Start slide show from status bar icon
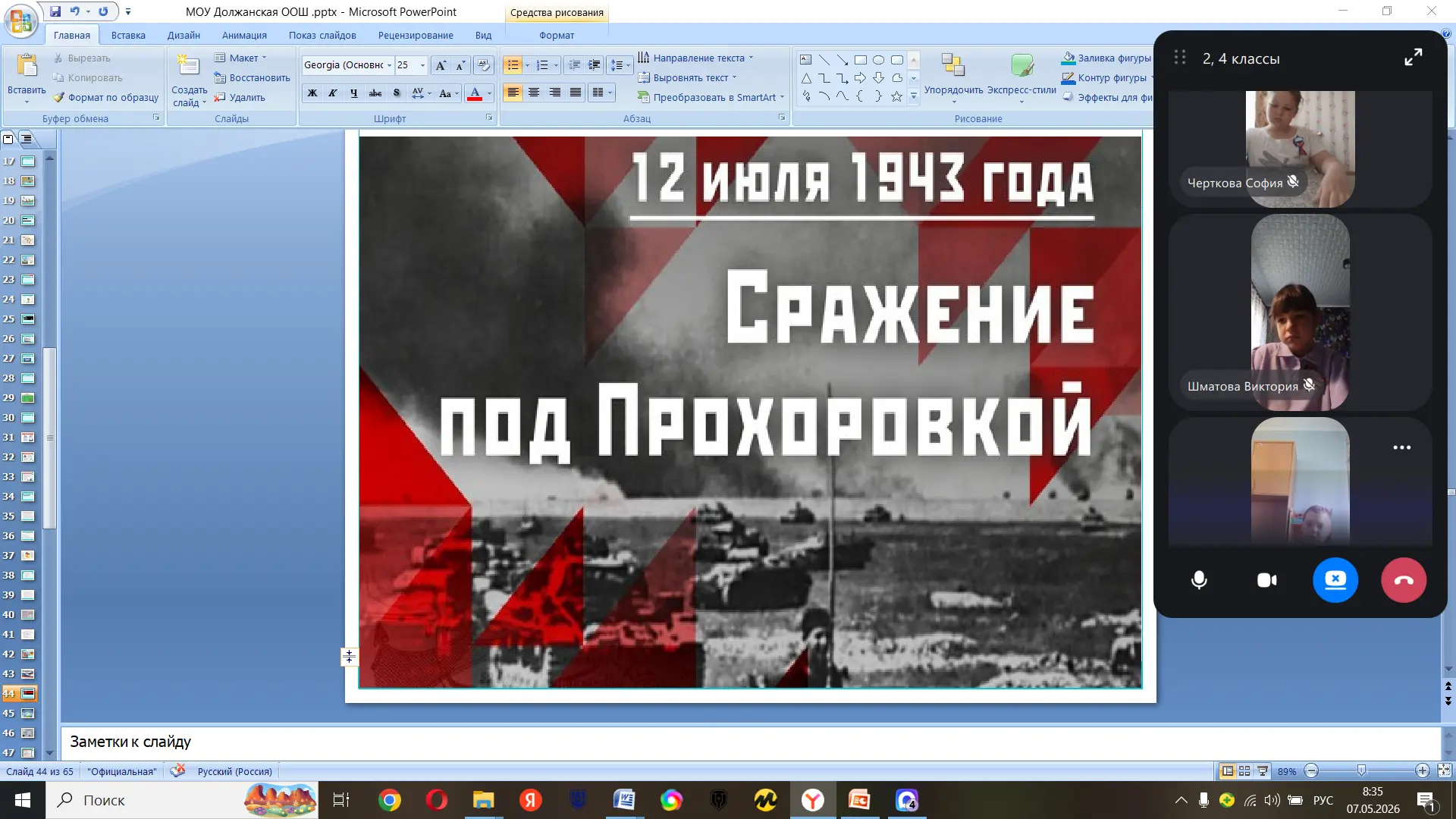Screen dimensions: 1456x819 coord(1263,771)
